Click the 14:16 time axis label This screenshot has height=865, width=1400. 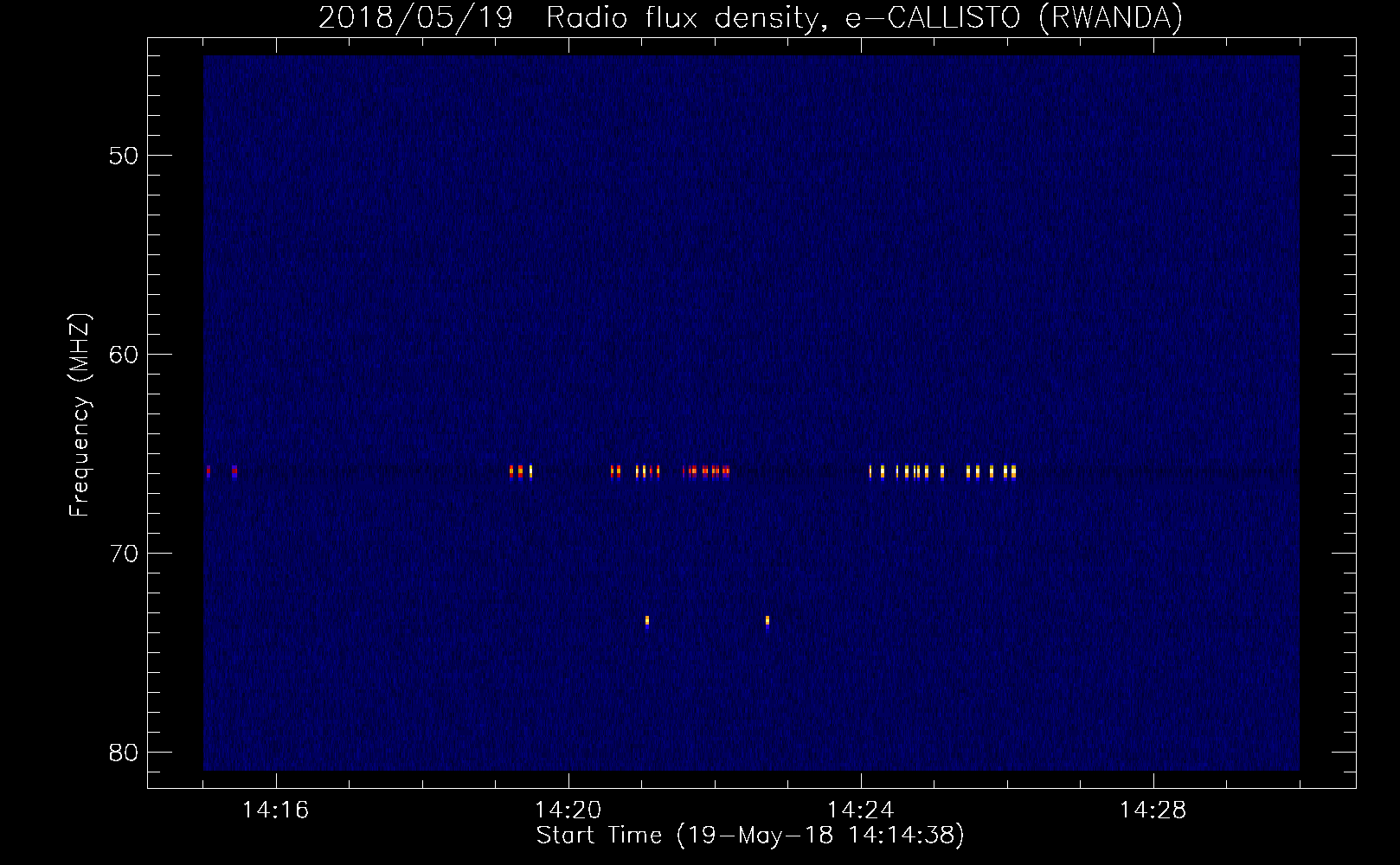(275, 810)
